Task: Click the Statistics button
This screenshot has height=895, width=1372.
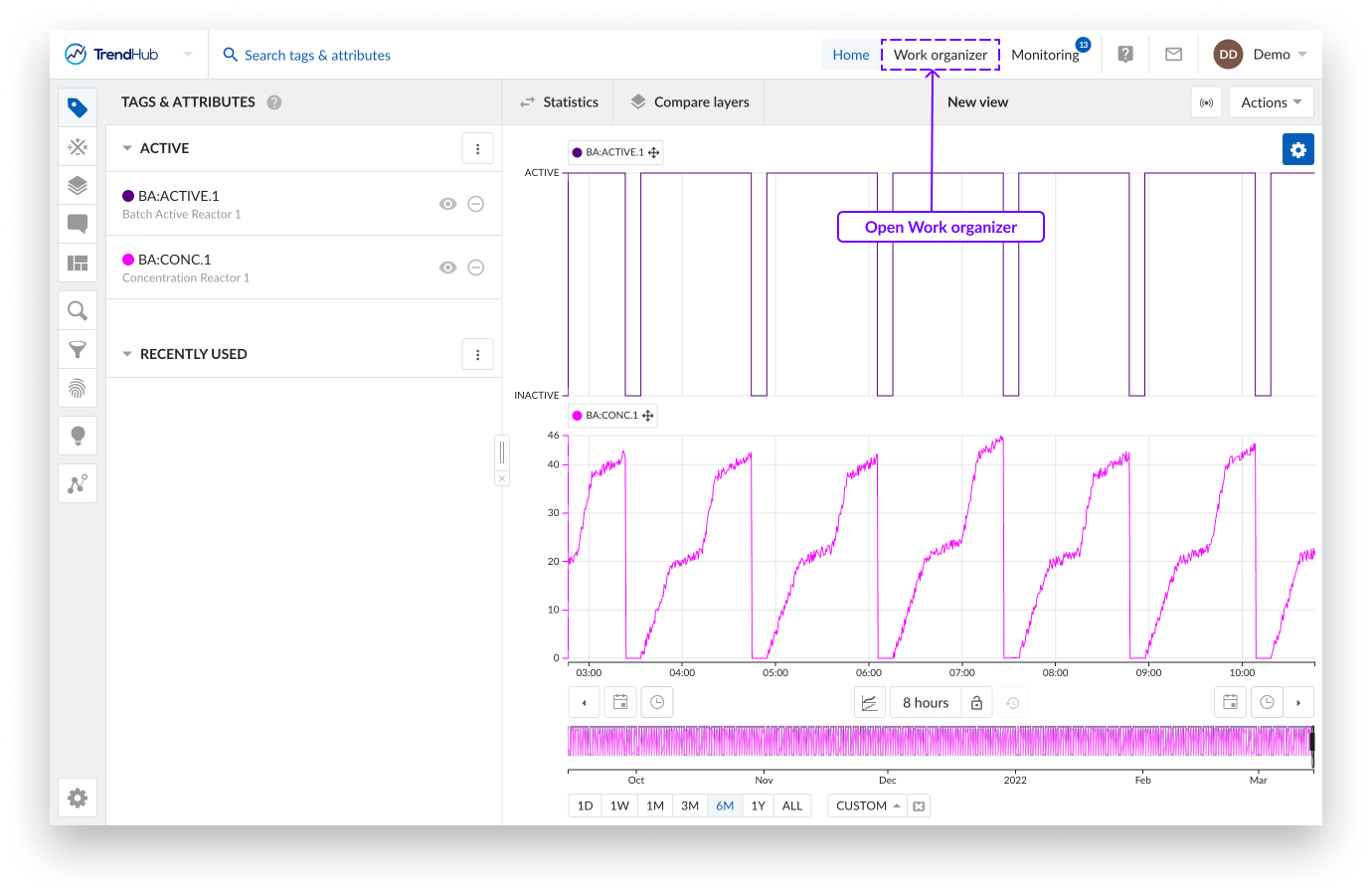Action: click(559, 102)
